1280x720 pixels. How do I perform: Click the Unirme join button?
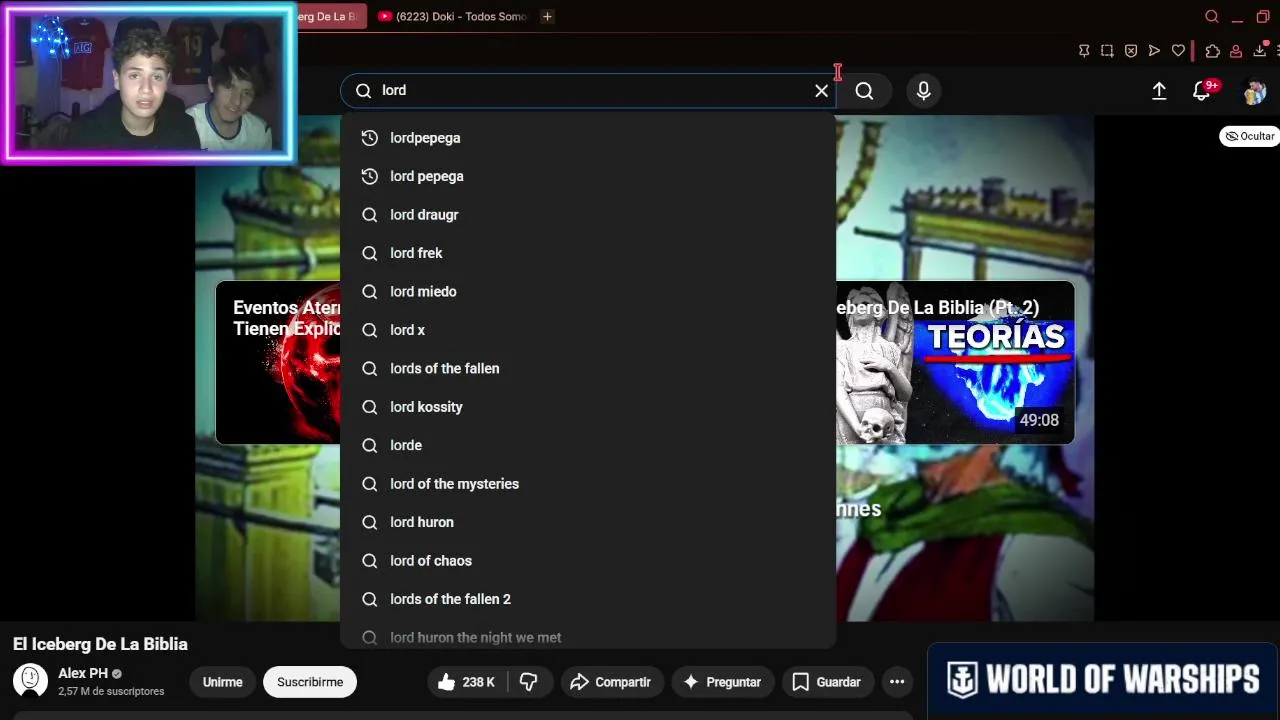pos(222,682)
